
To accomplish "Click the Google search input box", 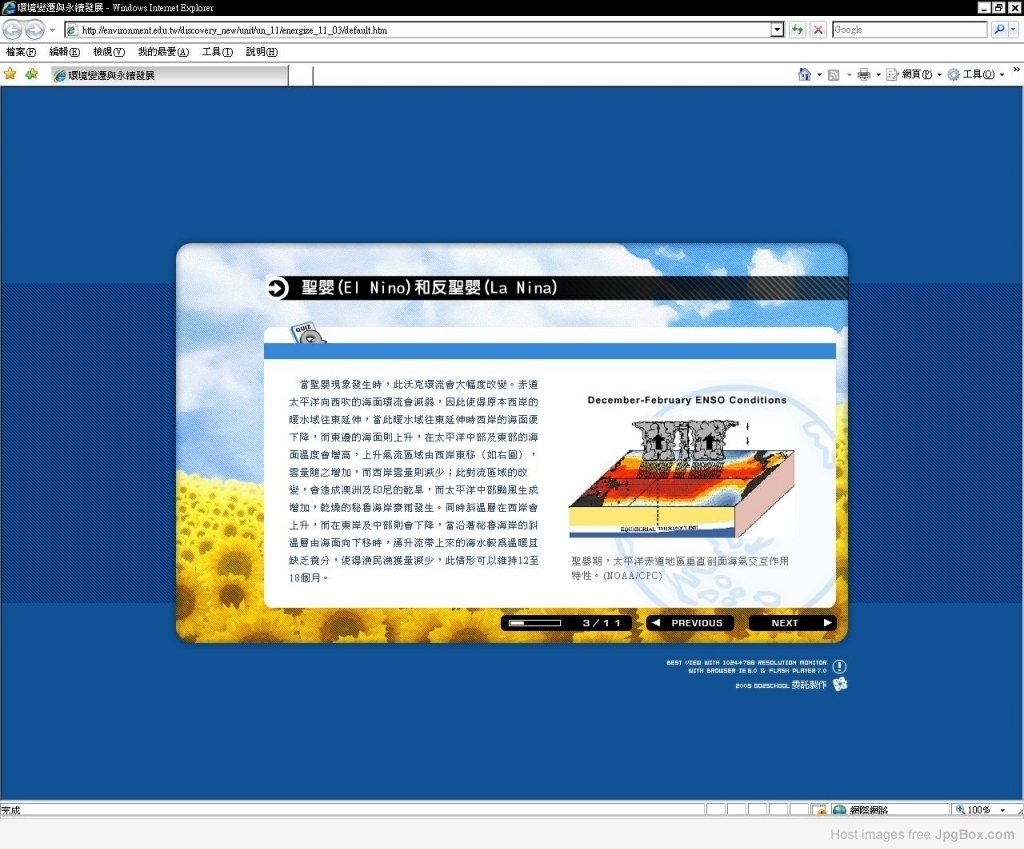I will 908,30.
